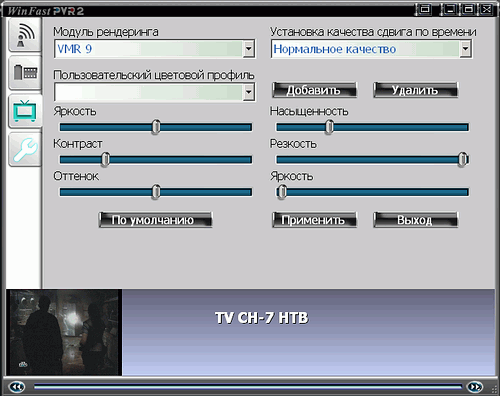The height and width of the screenshot is (396, 500).
Task: Open the signal scan settings tab icon
Action: pyautogui.click(x=25, y=35)
